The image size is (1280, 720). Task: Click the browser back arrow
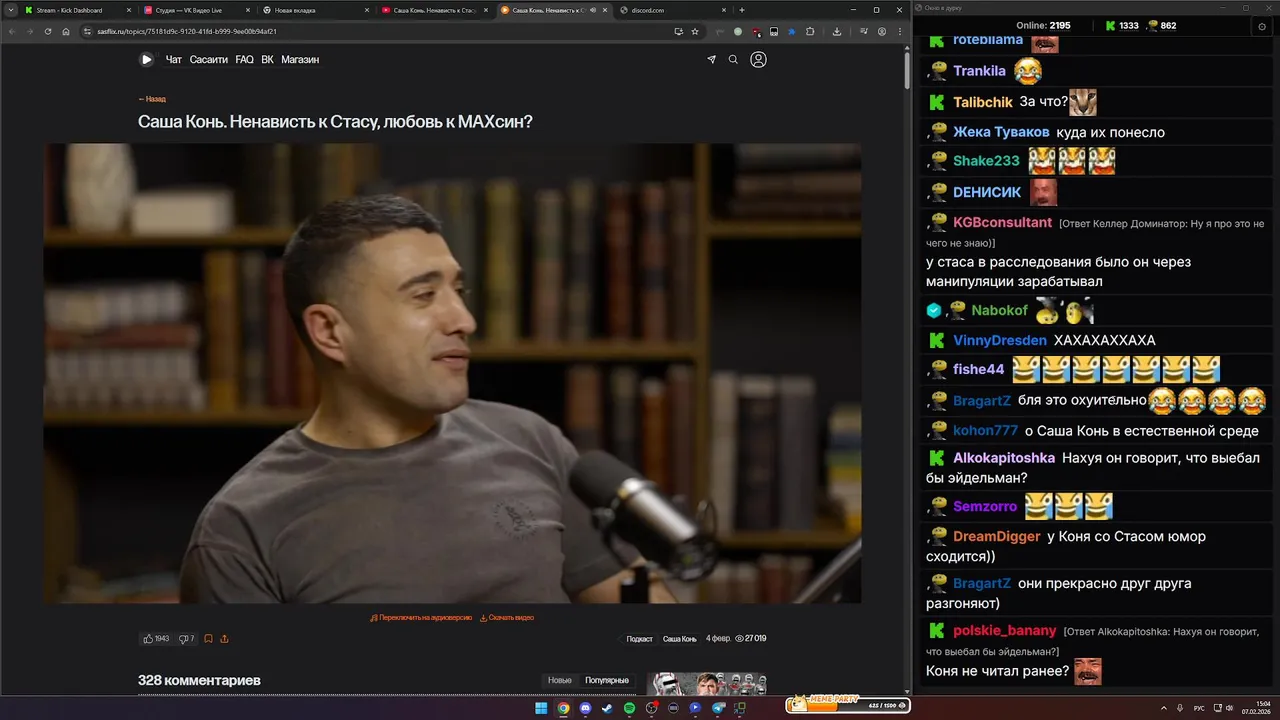[x=11, y=31]
